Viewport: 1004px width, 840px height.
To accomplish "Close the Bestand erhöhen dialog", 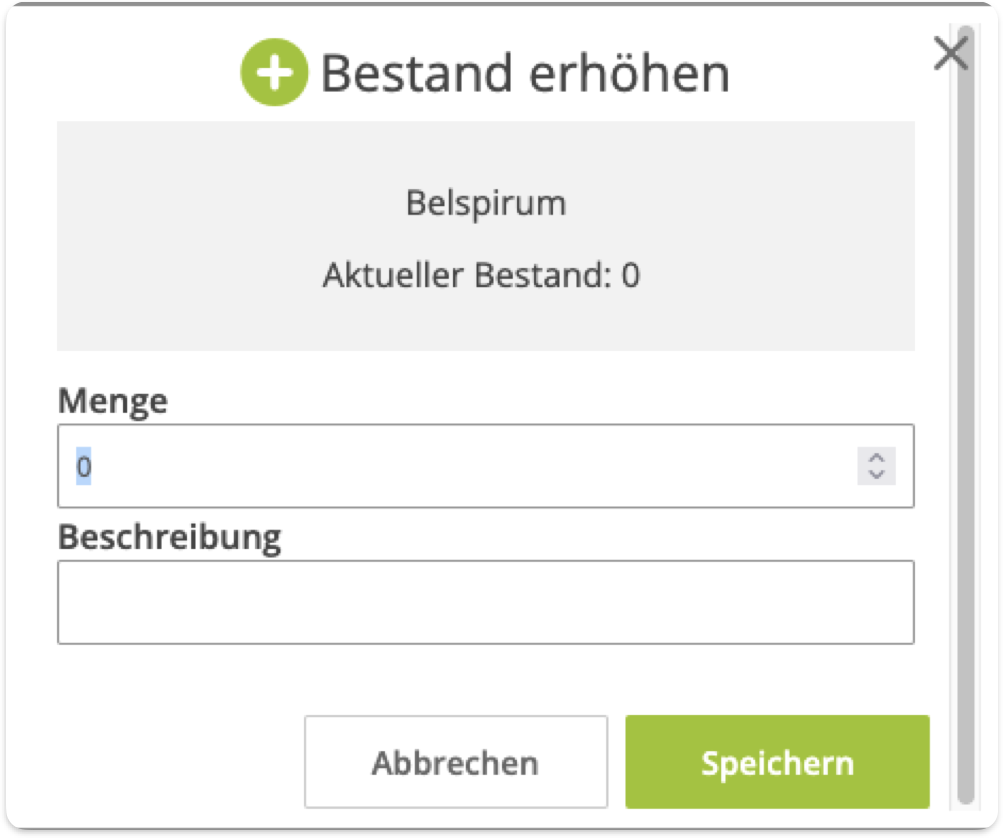I will (x=950, y=54).
